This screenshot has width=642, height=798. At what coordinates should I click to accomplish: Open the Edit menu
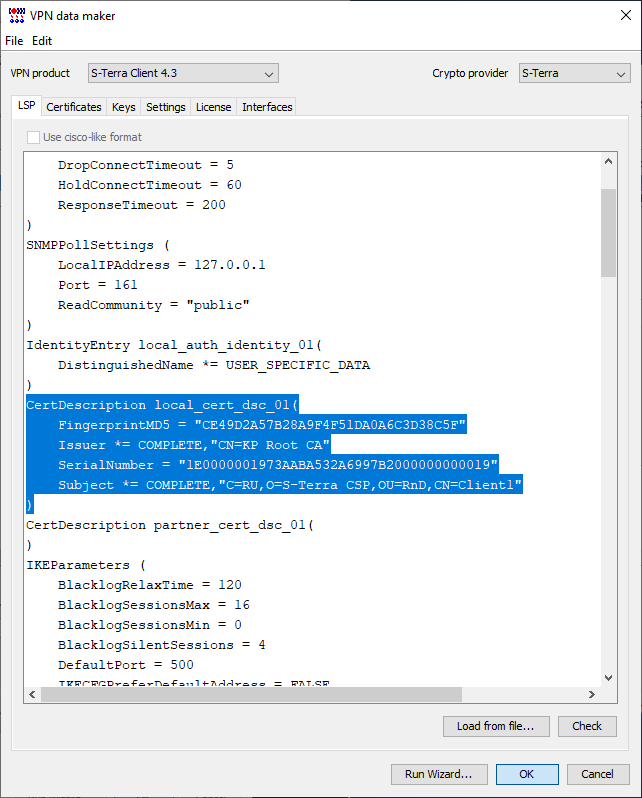coord(42,41)
